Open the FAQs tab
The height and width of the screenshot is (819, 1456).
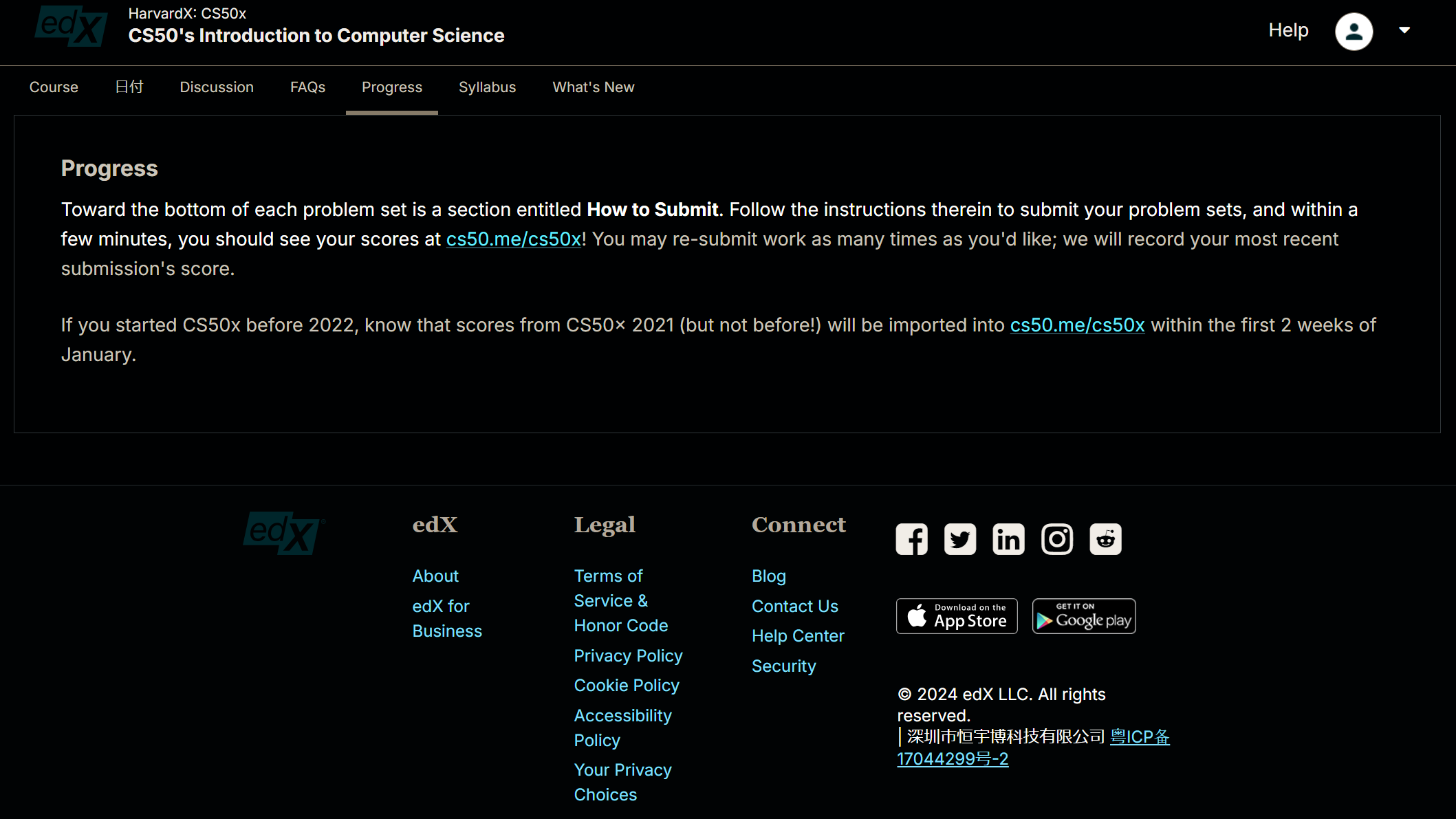(307, 87)
